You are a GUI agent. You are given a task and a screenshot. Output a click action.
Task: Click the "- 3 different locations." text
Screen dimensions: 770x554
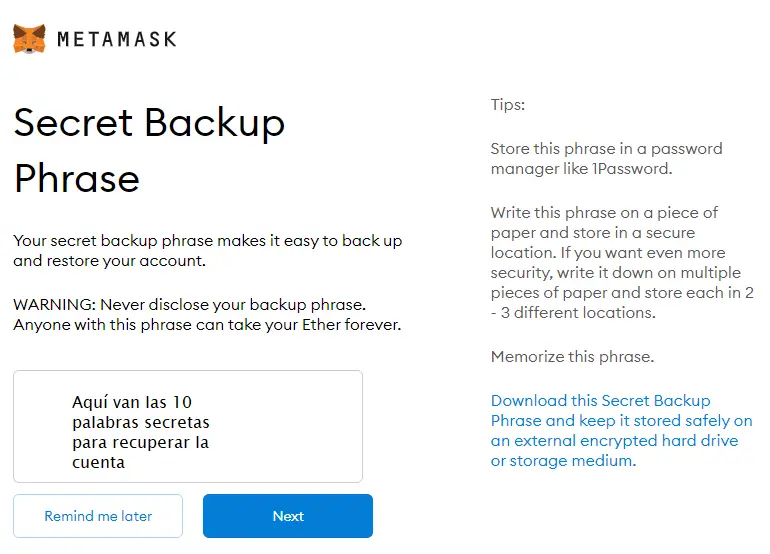coord(572,313)
